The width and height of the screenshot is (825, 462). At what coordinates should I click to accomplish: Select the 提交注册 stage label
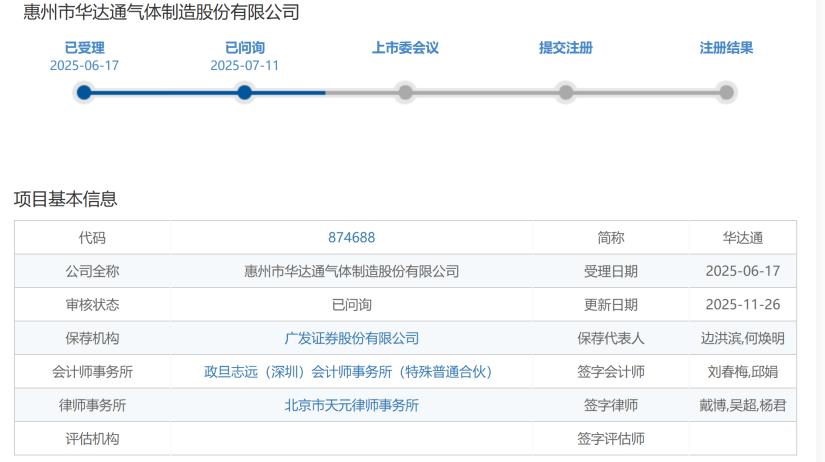pos(566,48)
